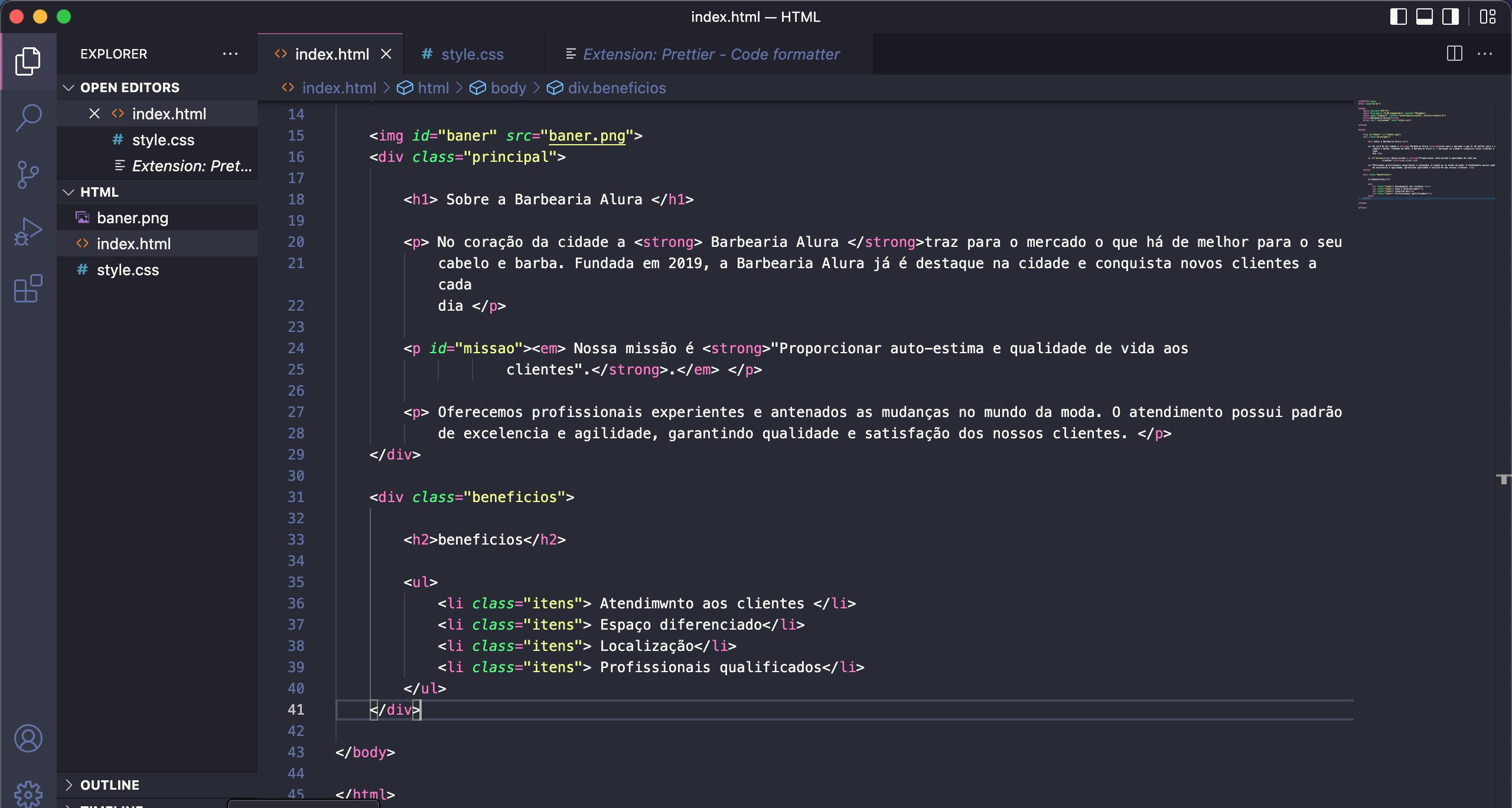Open Explorer Views and More Actions ellipsis
Image resolution: width=1512 pixels, height=808 pixels.
coord(230,54)
